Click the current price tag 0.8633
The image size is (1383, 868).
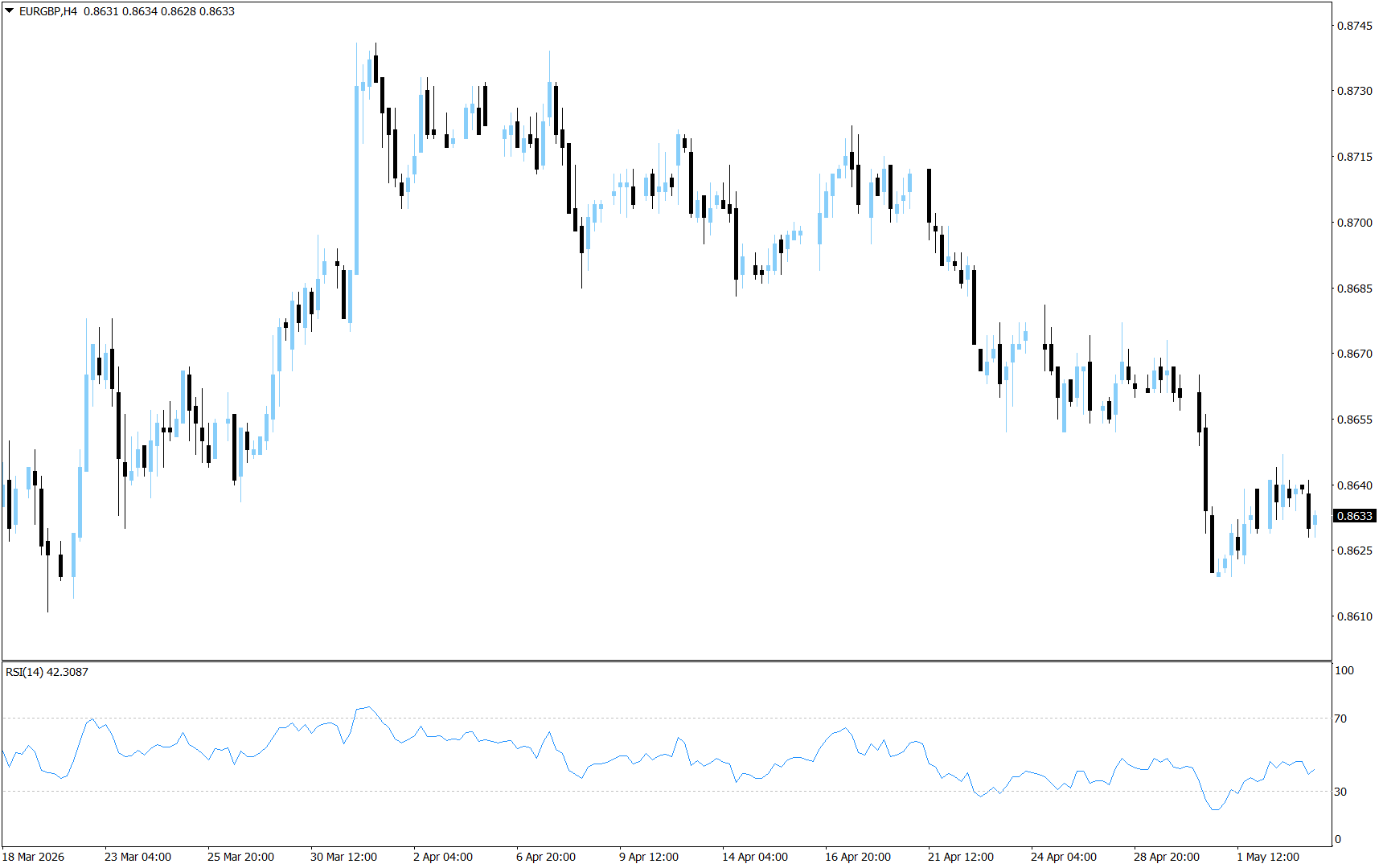pyautogui.click(x=1355, y=516)
